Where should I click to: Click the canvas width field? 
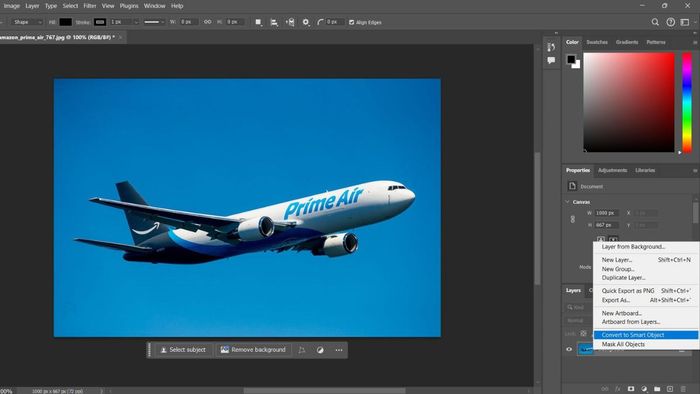[x=607, y=213]
